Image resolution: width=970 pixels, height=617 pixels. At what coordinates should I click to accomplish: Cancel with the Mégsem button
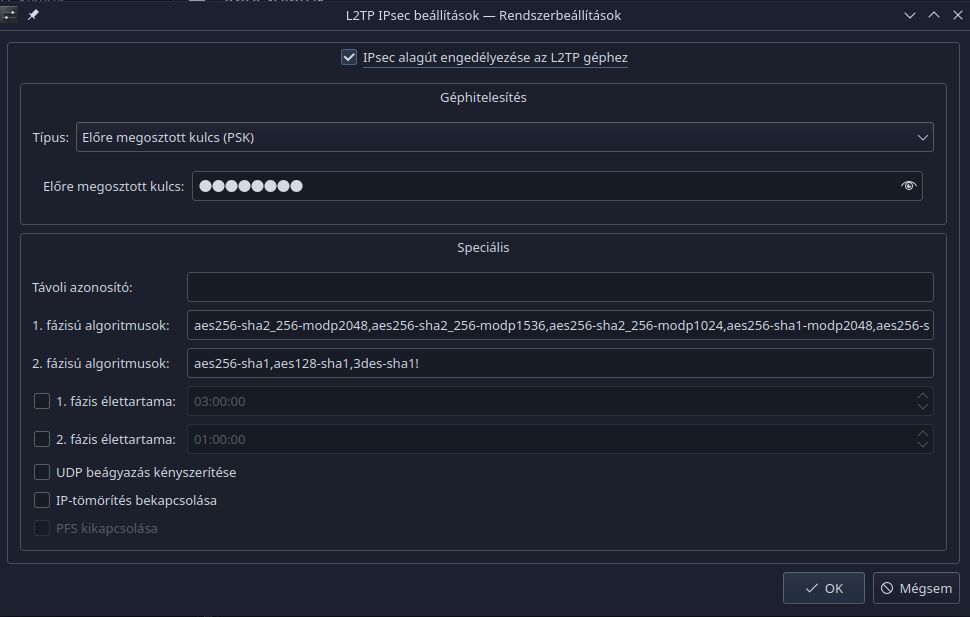[x=916, y=588]
